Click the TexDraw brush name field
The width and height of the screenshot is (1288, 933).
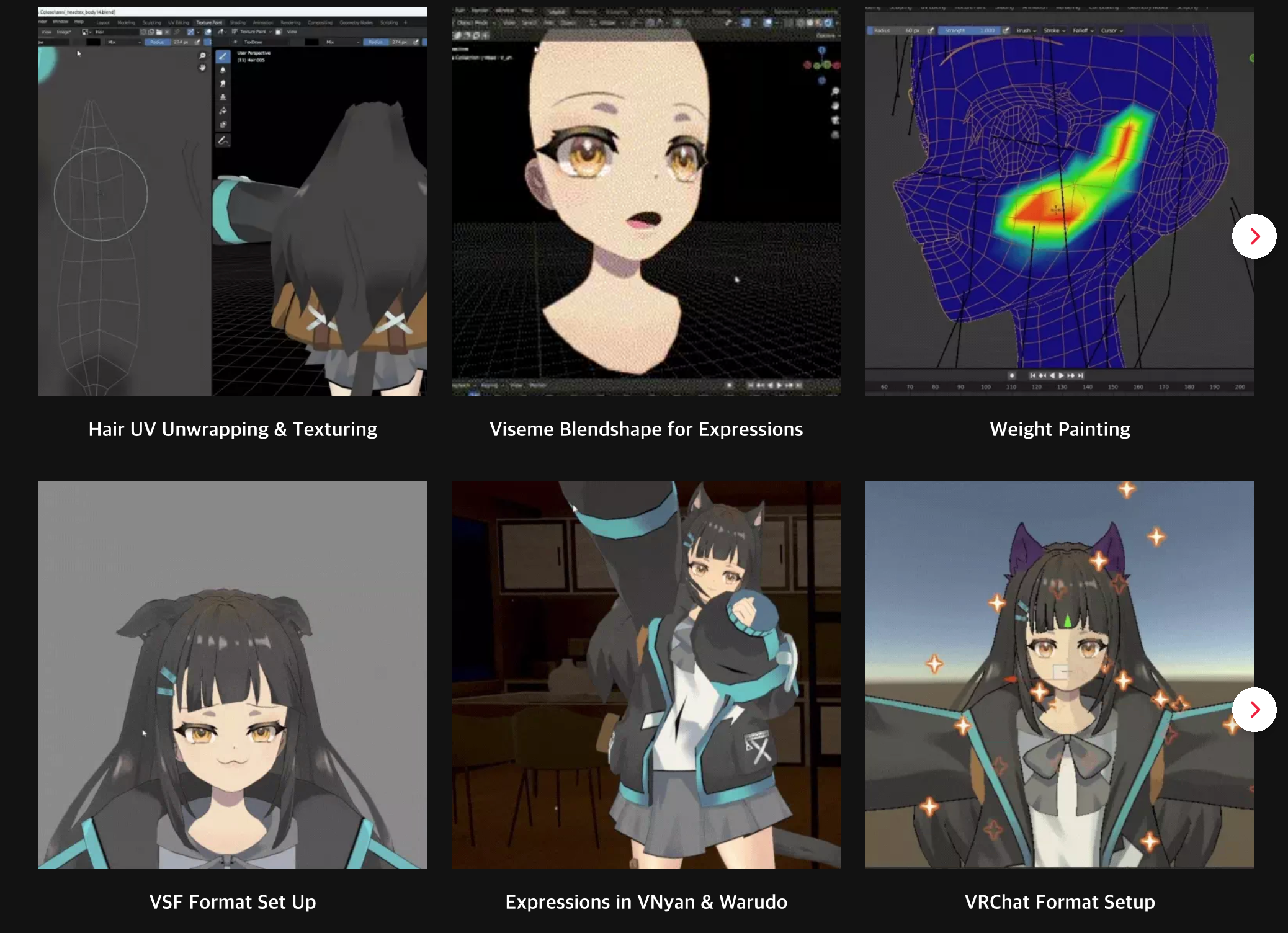pyautogui.click(x=266, y=42)
